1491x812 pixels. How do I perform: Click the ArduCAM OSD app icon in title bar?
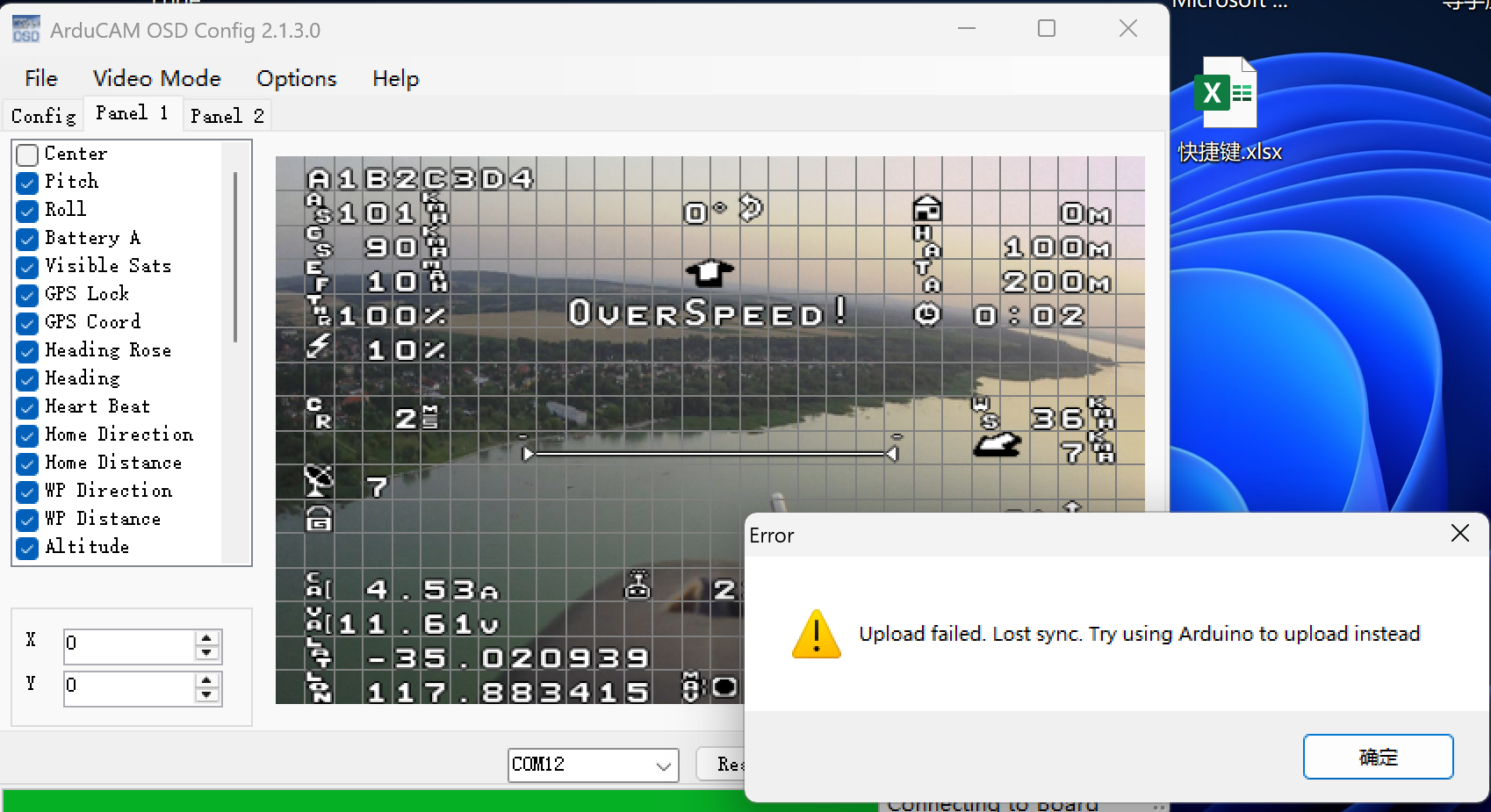pos(26,30)
